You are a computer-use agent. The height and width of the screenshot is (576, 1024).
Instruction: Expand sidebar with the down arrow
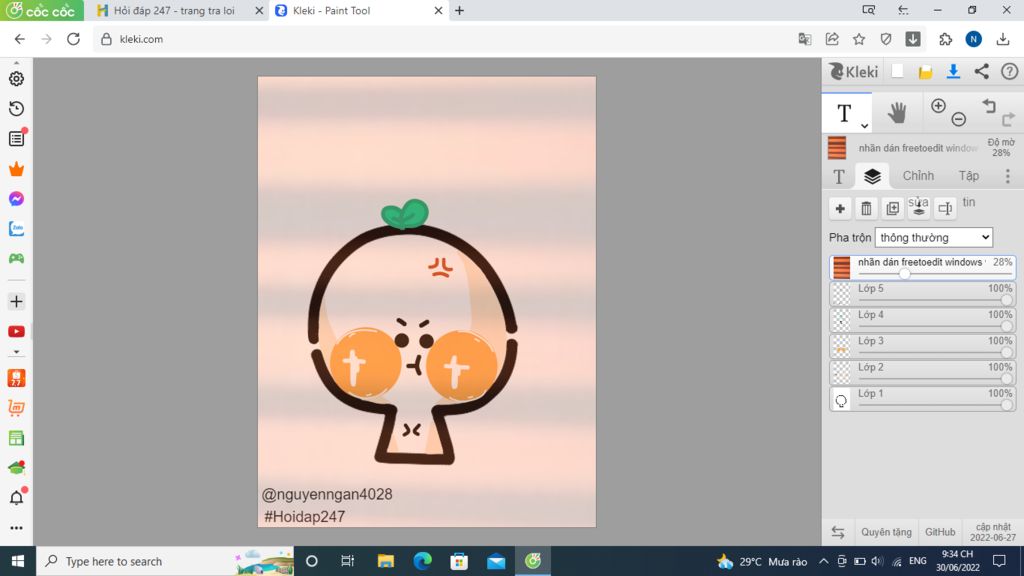pyautogui.click(x=16, y=352)
